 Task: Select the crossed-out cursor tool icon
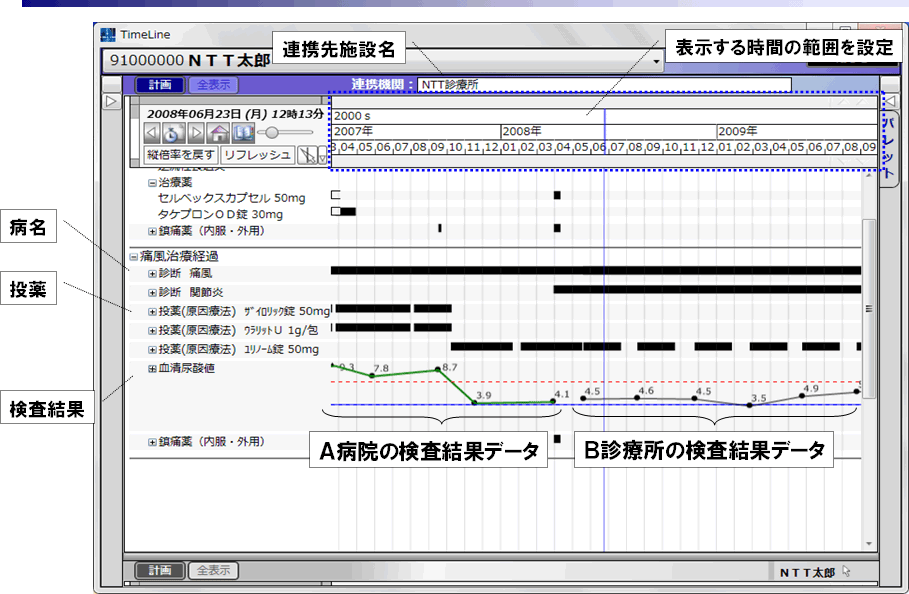tap(306, 155)
